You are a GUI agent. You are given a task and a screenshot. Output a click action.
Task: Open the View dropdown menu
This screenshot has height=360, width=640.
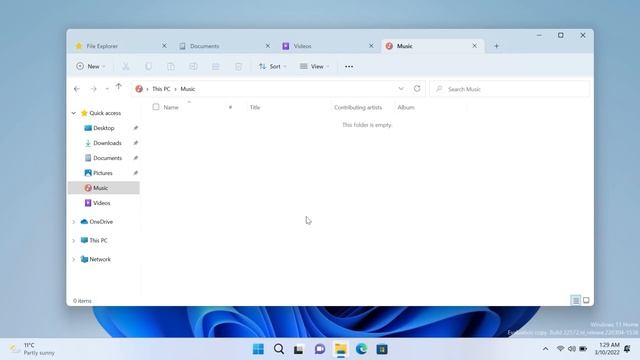pos(314,67)
